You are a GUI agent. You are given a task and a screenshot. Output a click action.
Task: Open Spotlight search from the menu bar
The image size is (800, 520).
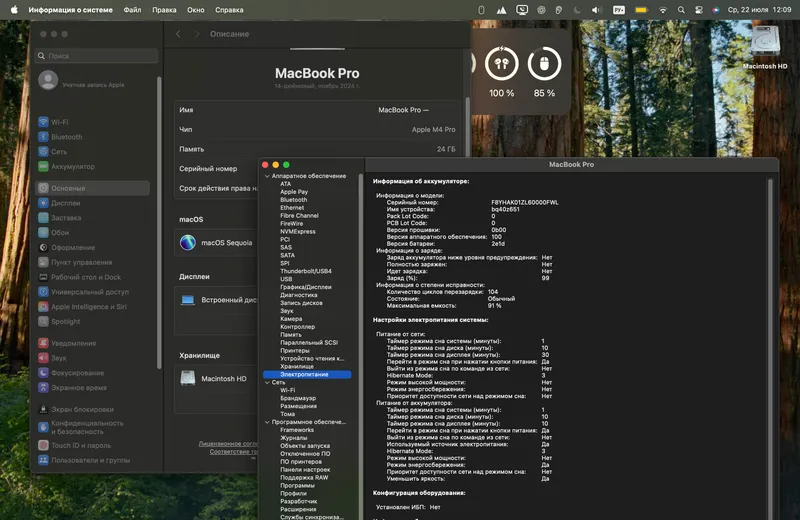click(681, 10)
